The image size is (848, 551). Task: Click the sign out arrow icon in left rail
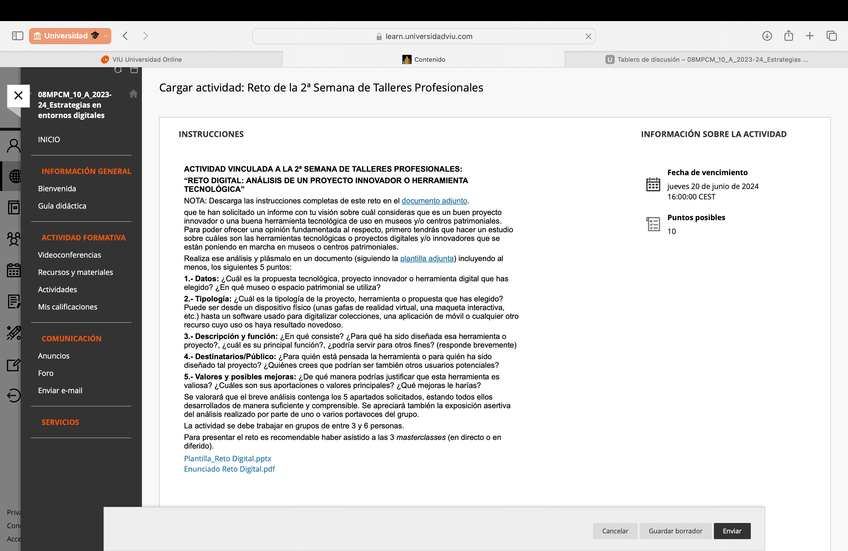tap(14, 396)
